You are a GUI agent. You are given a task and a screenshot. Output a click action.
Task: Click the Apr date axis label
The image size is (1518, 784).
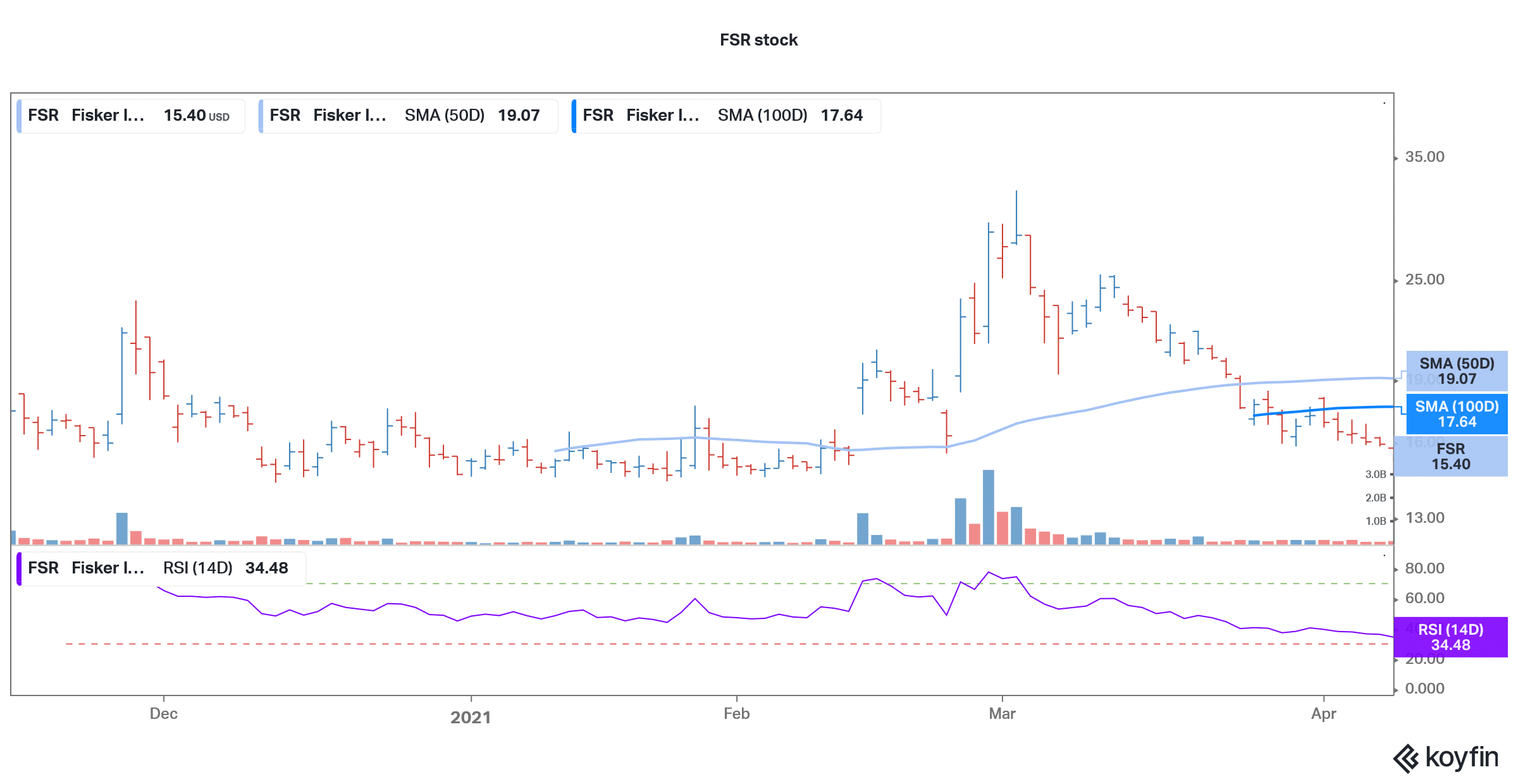1323,714
